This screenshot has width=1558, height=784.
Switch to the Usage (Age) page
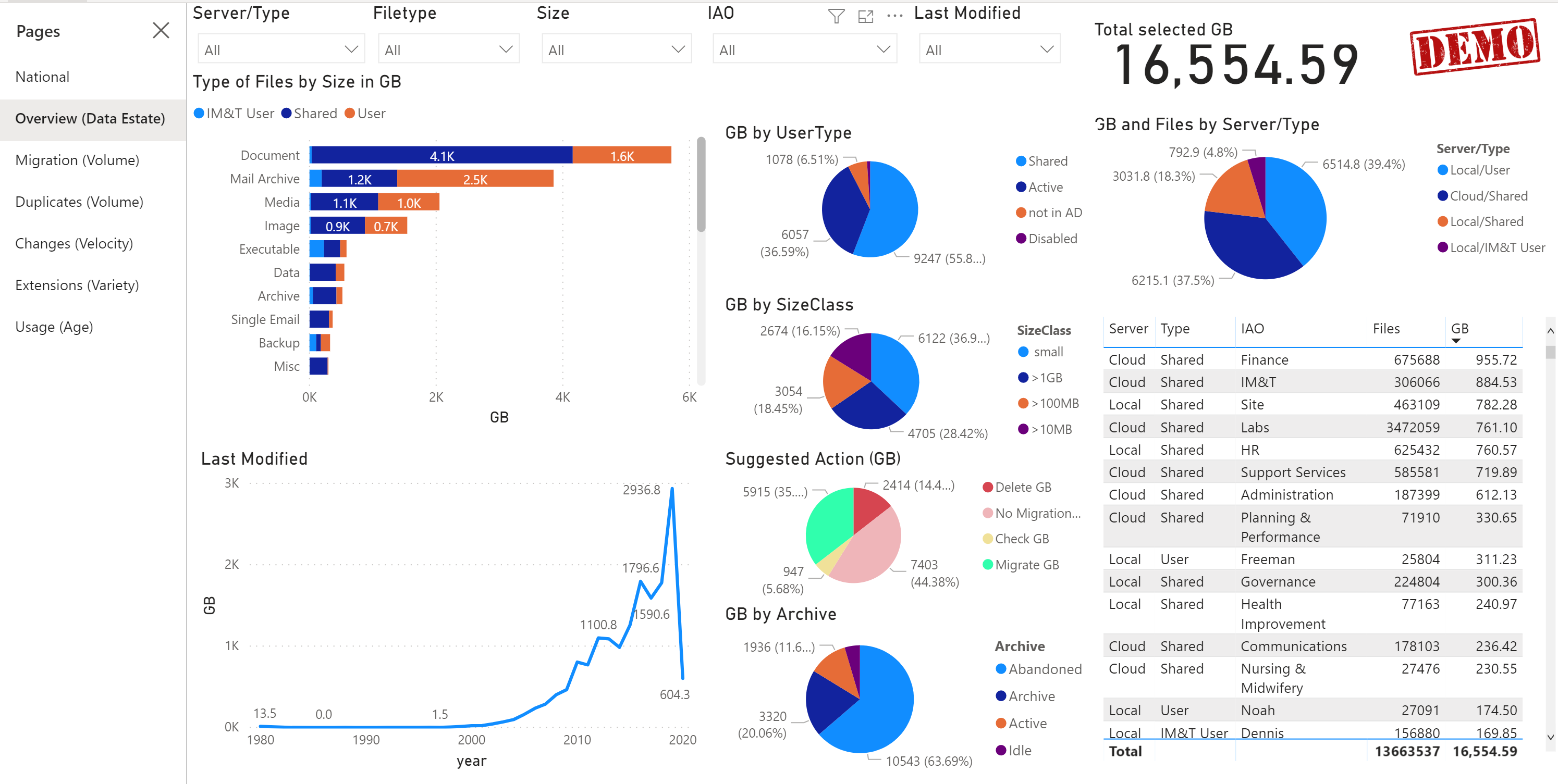(54, 327)
